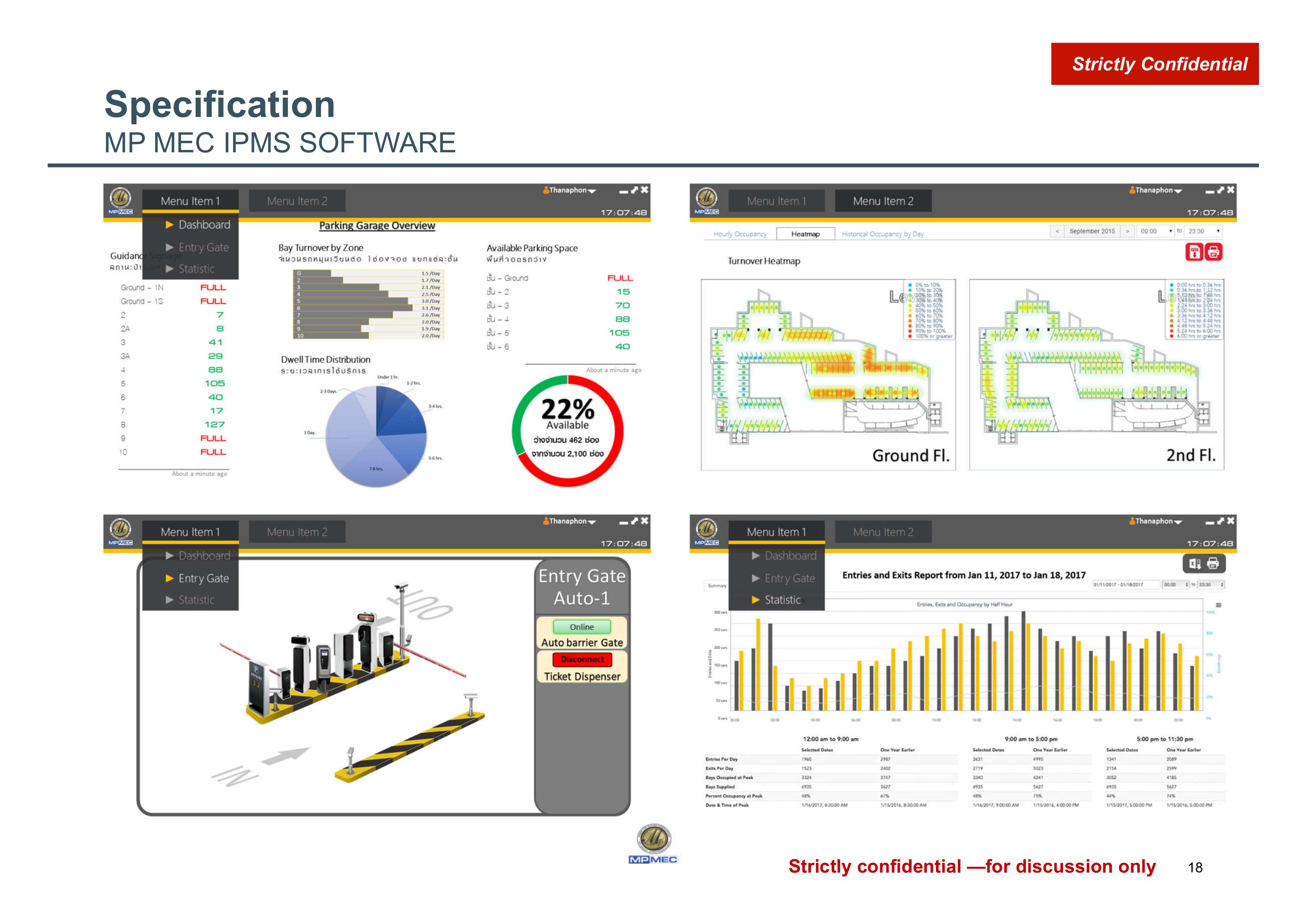Click Menu Item 1 in Entry Gate window
Viewport: 1307px width, 924px height.
point(190,532)
